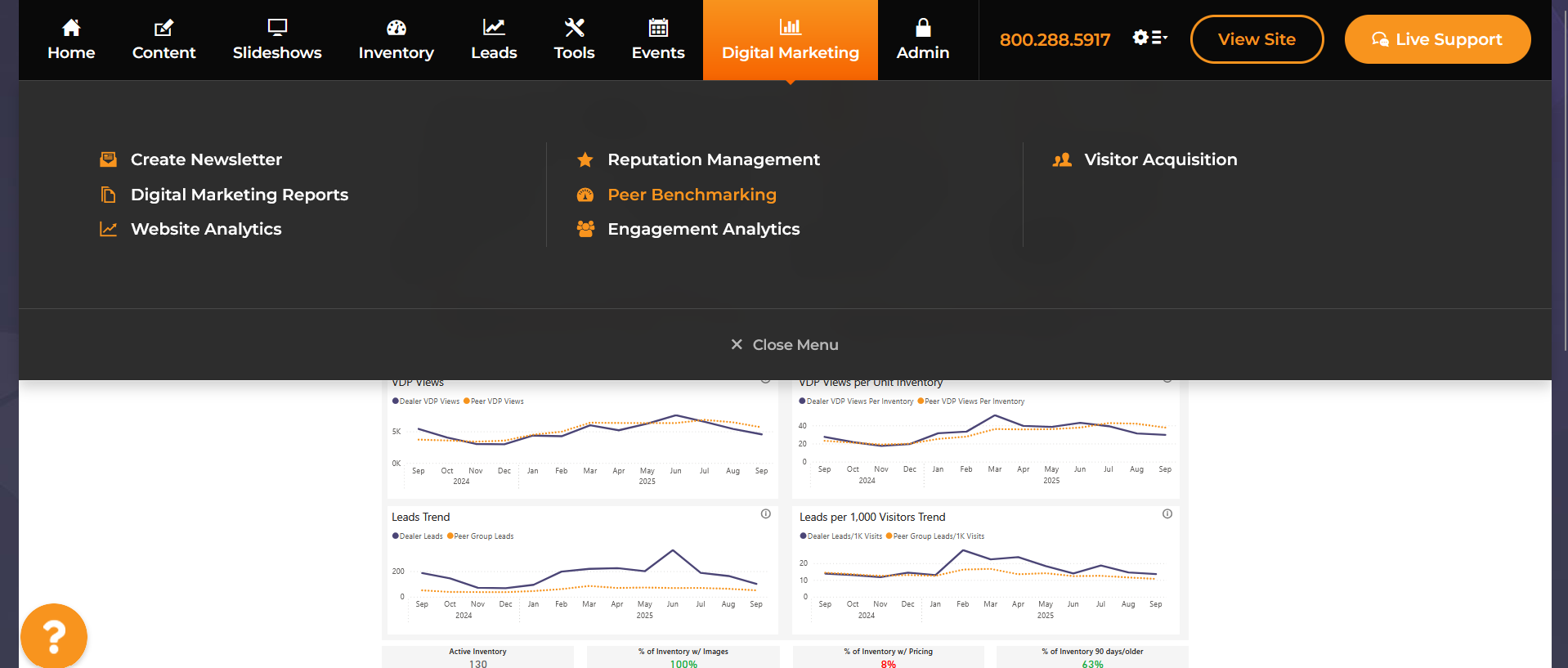
Task: Click the Slideshows monitor icon
Action: (x=277, y=28)
